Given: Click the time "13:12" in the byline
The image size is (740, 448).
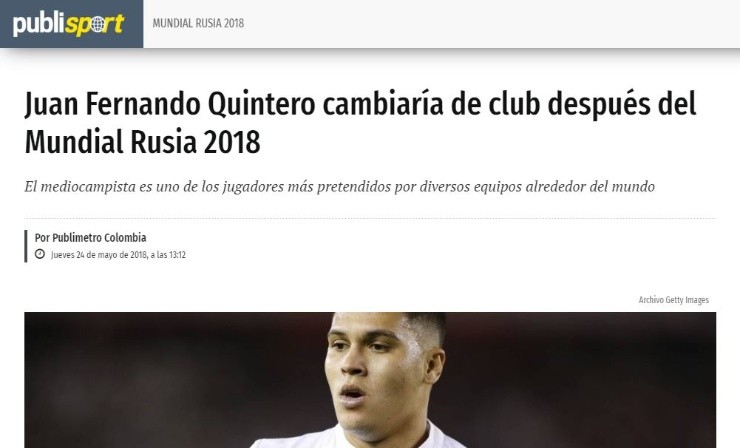Looking at the screenshot, I should click(177, 255).
